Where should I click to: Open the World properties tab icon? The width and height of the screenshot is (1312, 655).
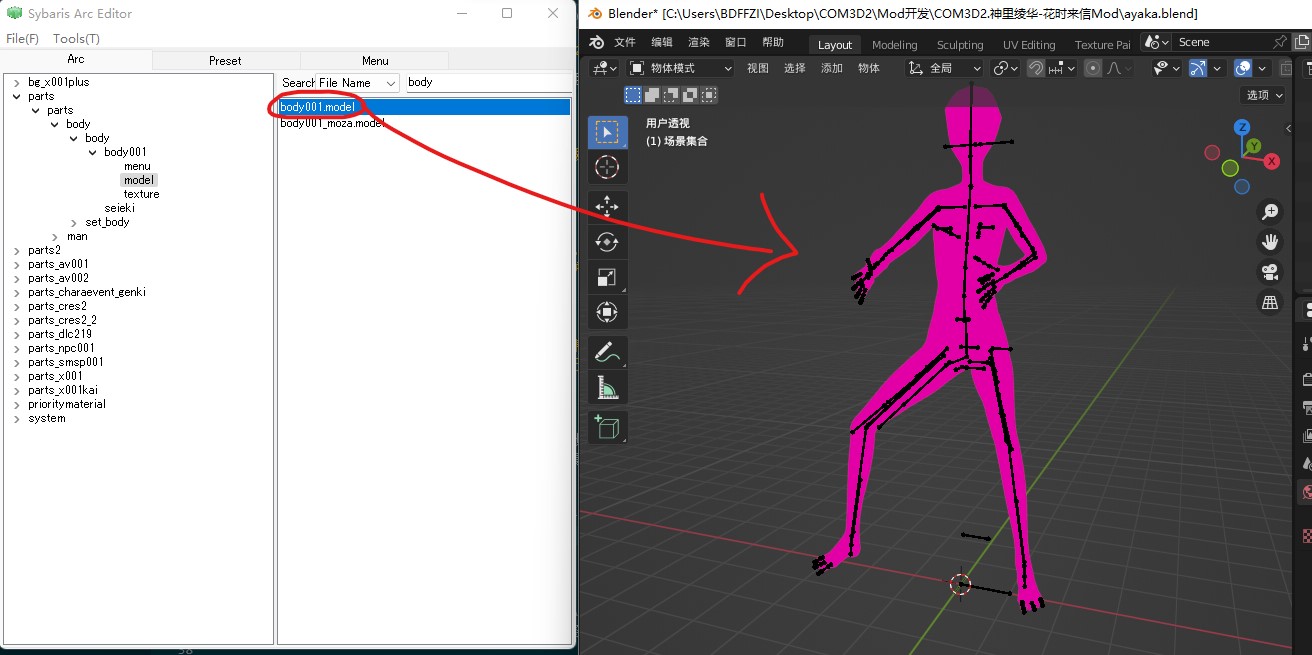1306,493
